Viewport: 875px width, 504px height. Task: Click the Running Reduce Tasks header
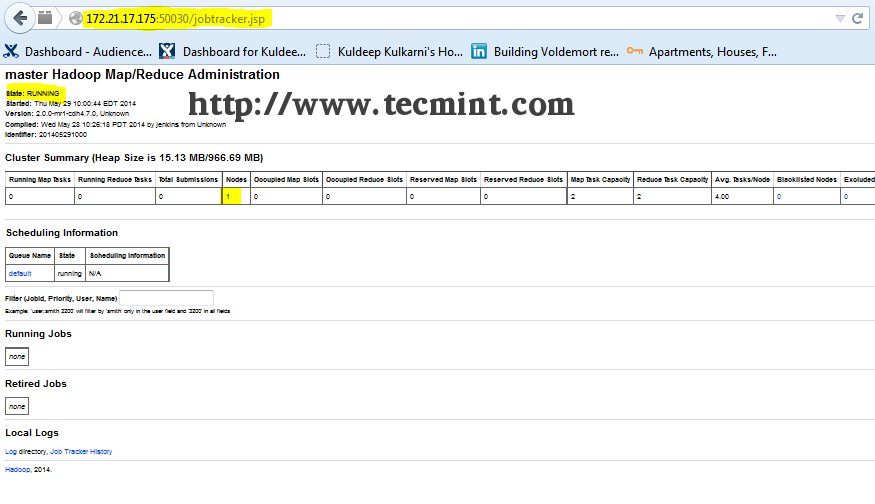[115, 180]
